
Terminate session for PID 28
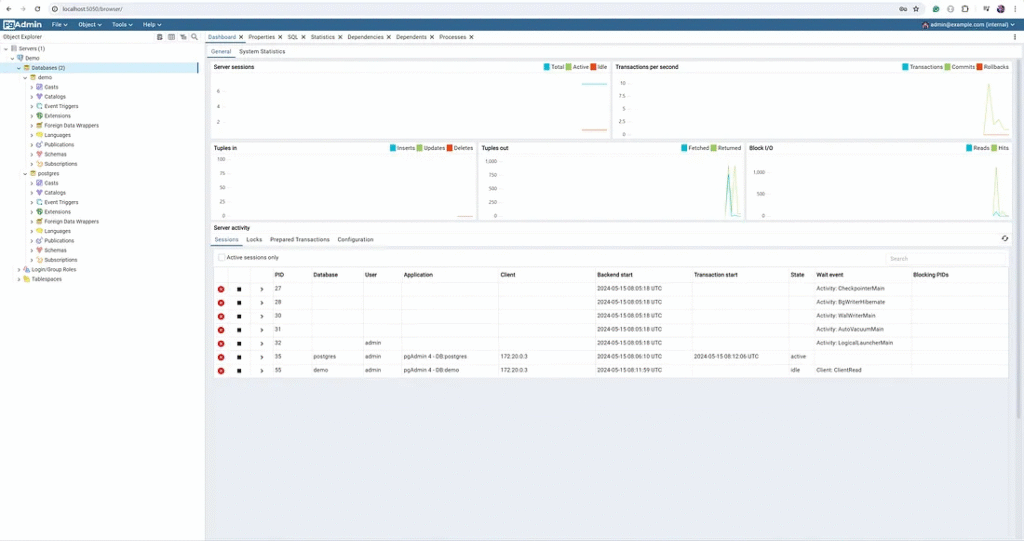click(221, 303)
